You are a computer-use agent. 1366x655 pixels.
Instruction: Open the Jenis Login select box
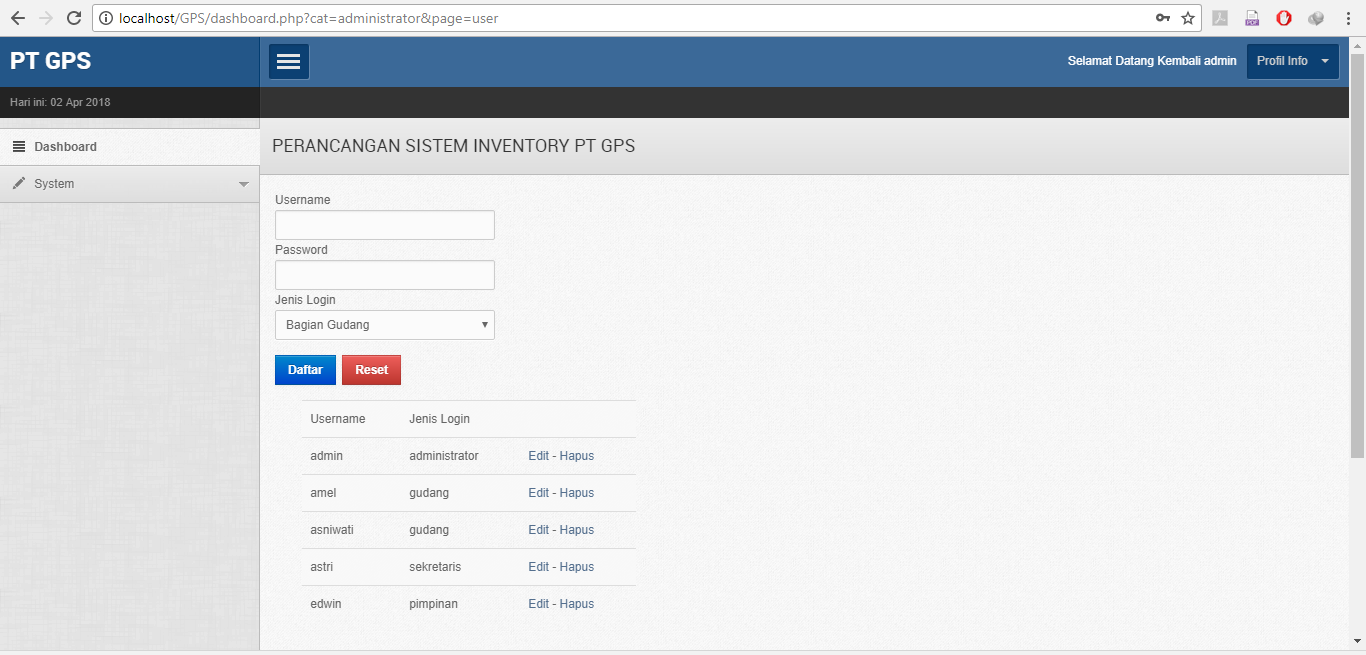click(x=385, y=325)
